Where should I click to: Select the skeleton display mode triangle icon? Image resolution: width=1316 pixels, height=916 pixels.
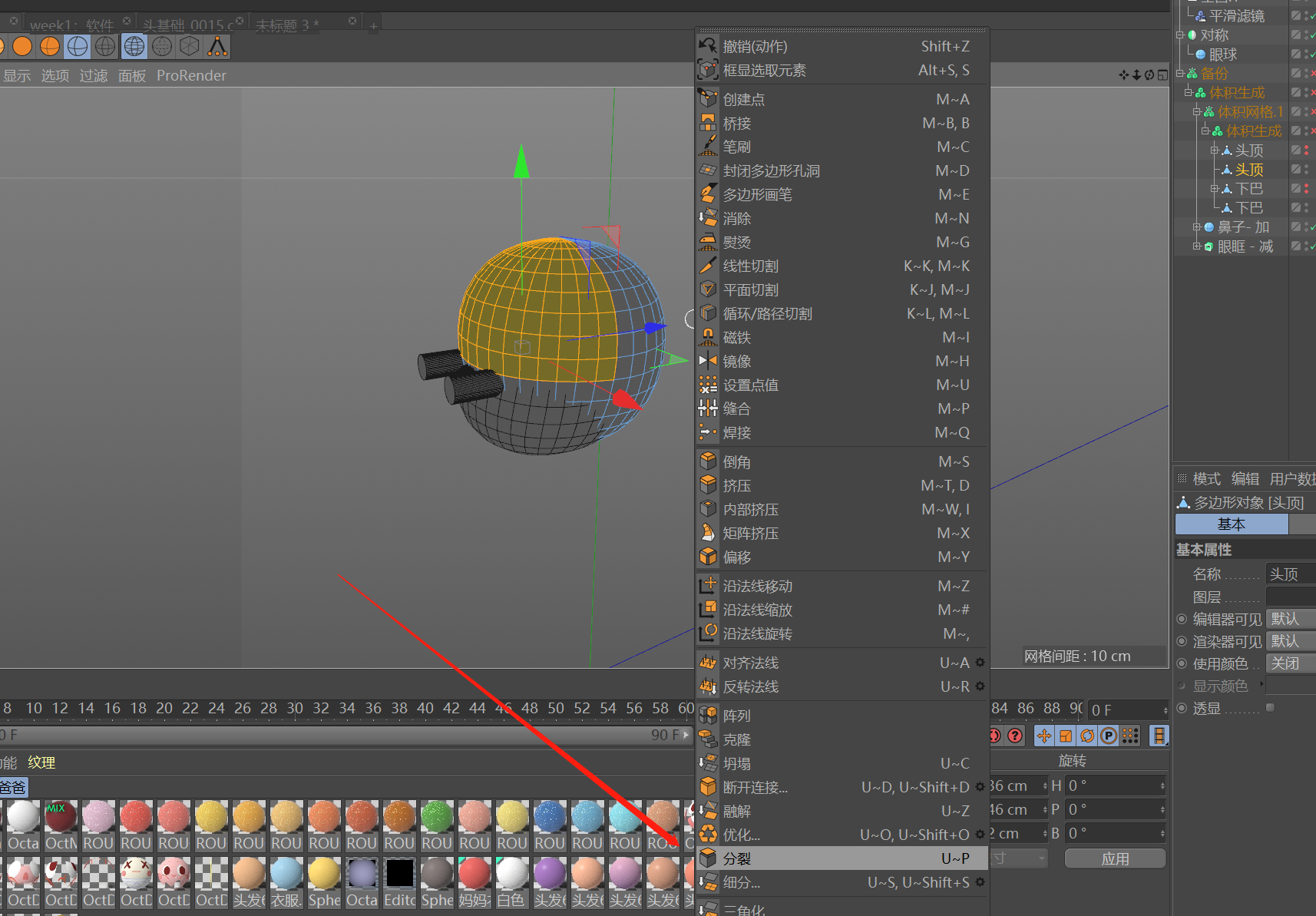pyautogui.click(x=218, y=47)
